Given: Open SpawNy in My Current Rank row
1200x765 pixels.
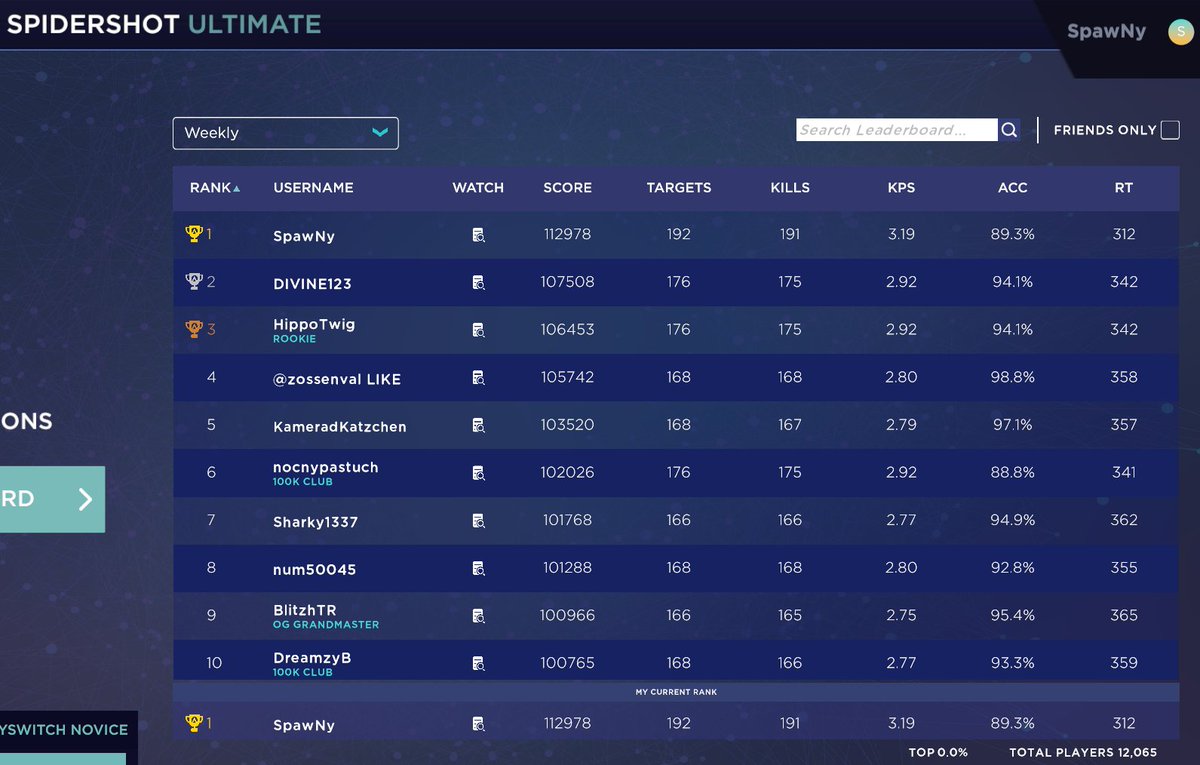Looking at the screenshot, I should (x=304, y=726).
